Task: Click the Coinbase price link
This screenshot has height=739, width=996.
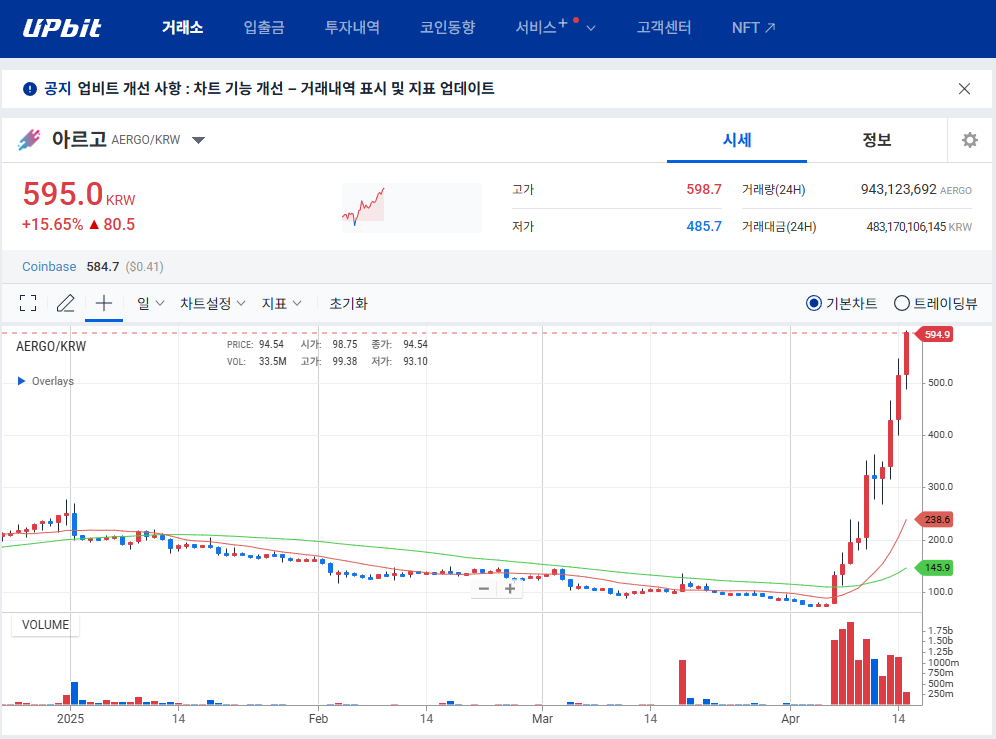Action: pyautogui.click(x=49, y=267)
